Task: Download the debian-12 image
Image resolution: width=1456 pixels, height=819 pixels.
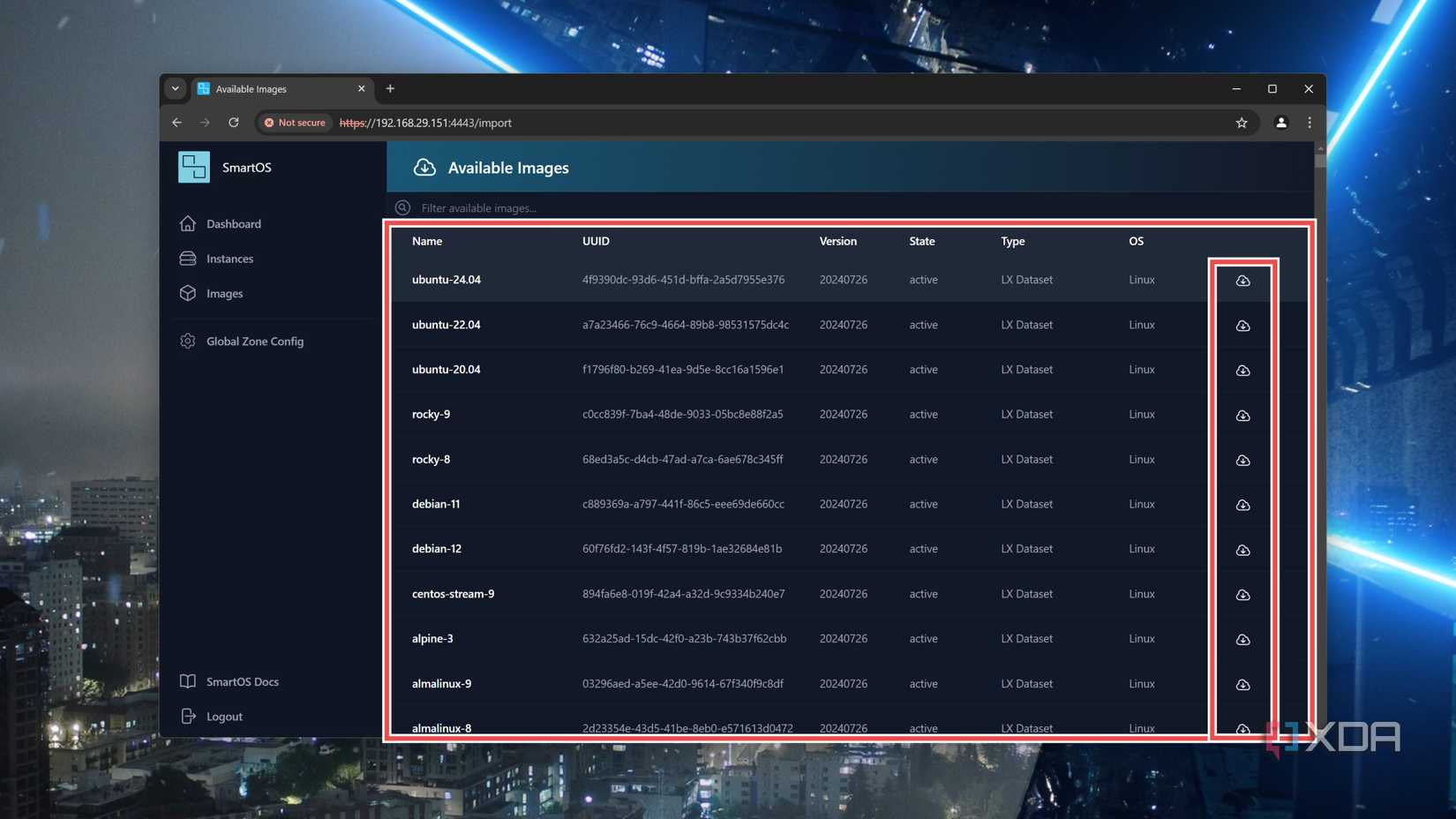Action: (1242, 549)
